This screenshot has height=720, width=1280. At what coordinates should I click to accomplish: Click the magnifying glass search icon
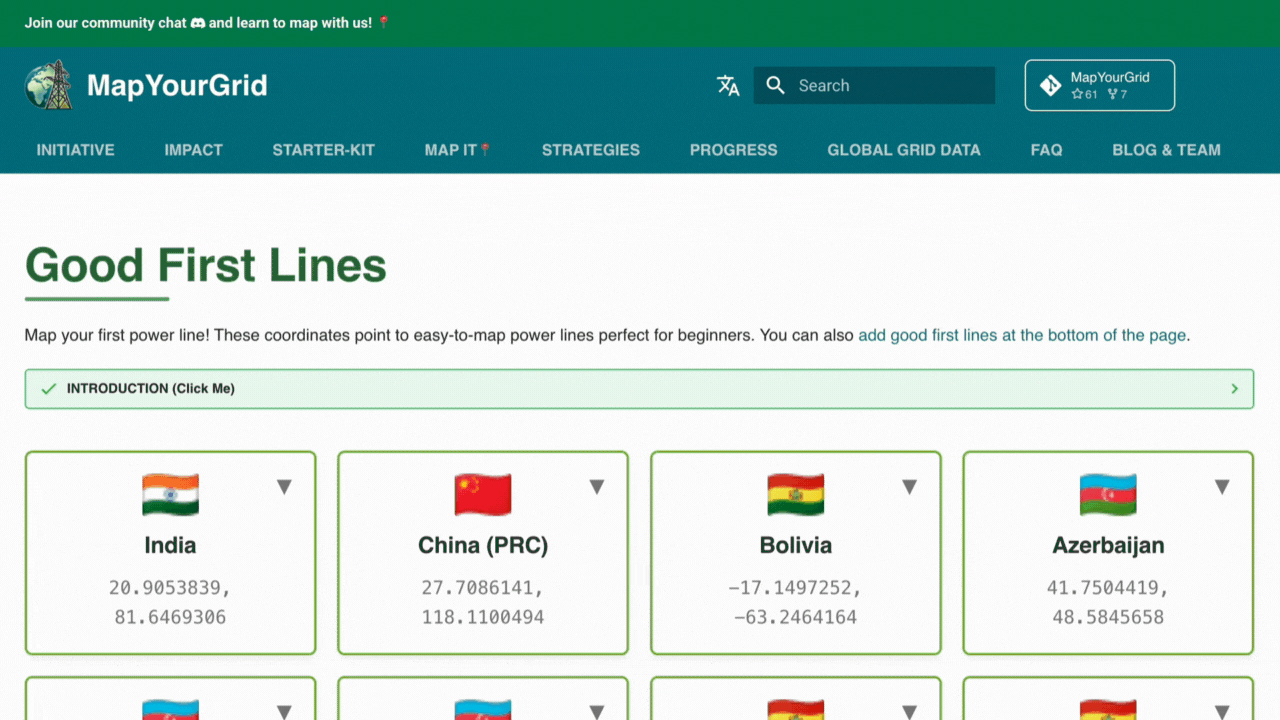[775, 86]
